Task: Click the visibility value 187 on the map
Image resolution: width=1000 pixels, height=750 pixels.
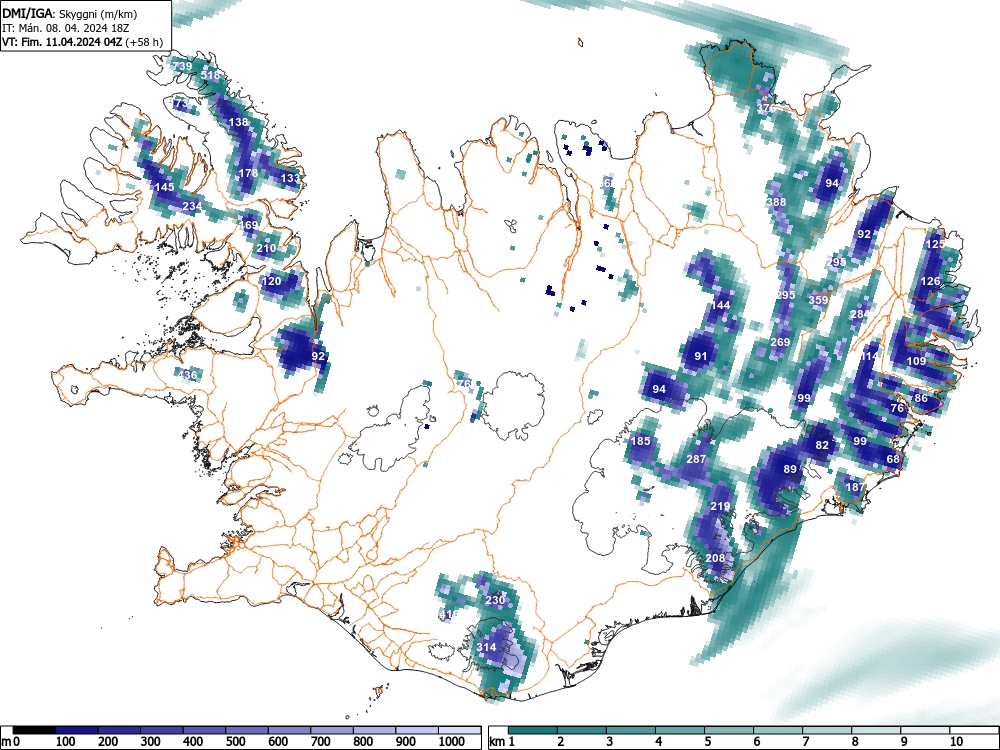Action: click(855, 487)
